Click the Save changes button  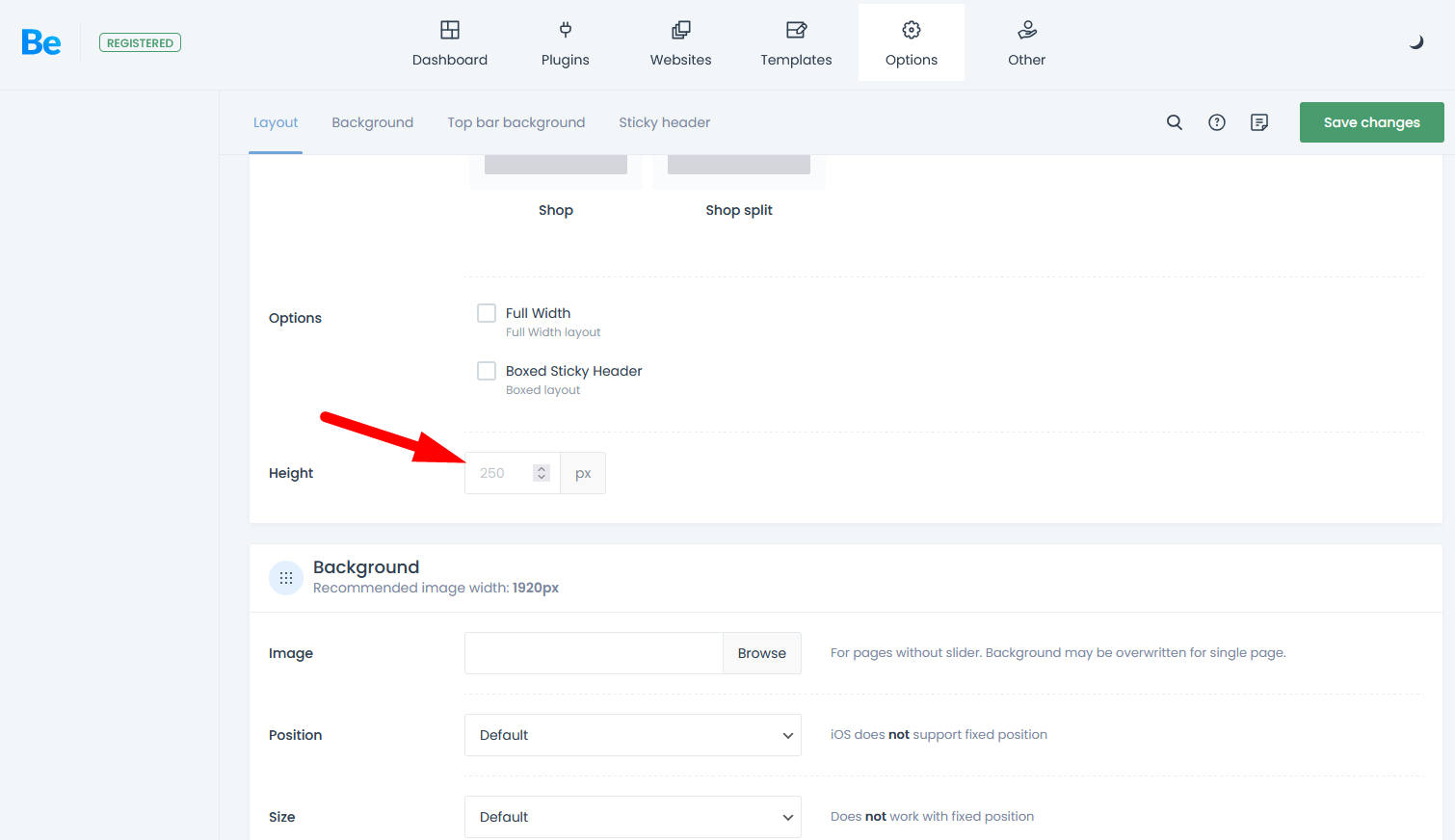1371,122
